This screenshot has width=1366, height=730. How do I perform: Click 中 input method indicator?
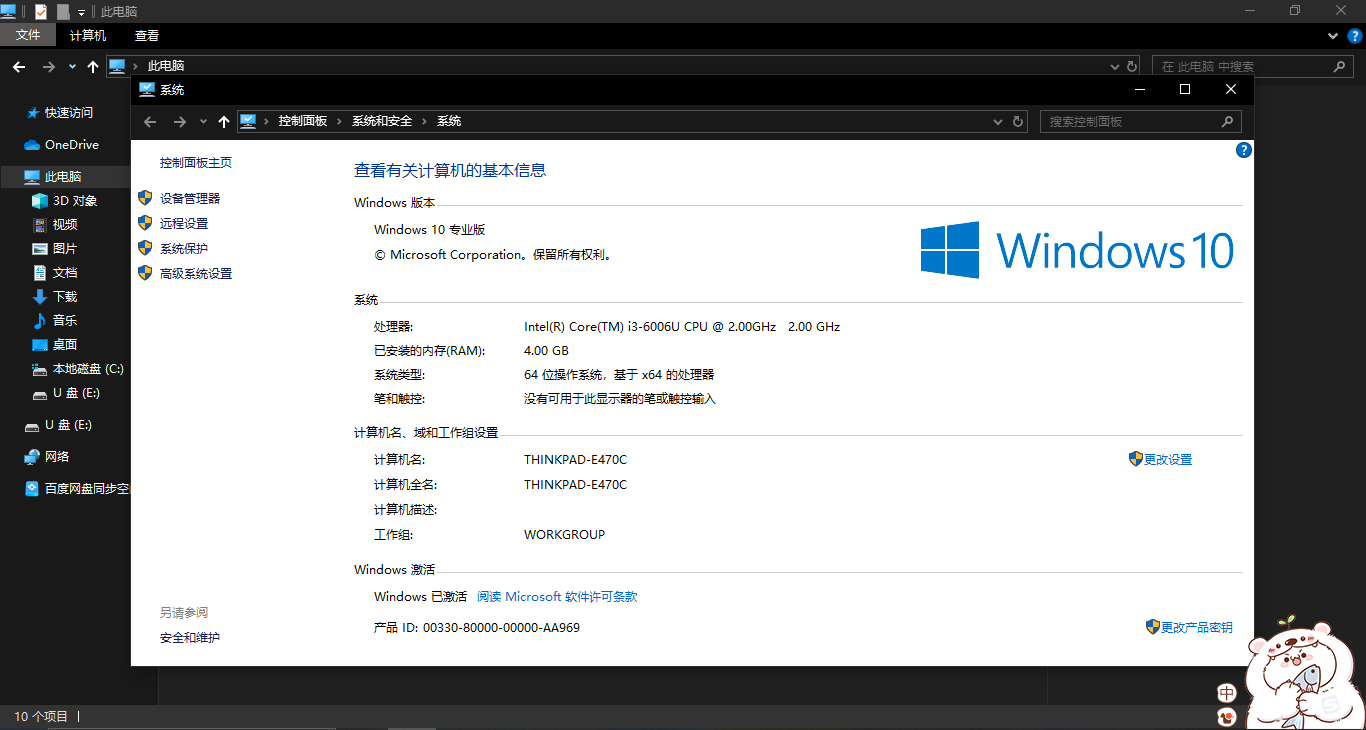pos(1227,693)
